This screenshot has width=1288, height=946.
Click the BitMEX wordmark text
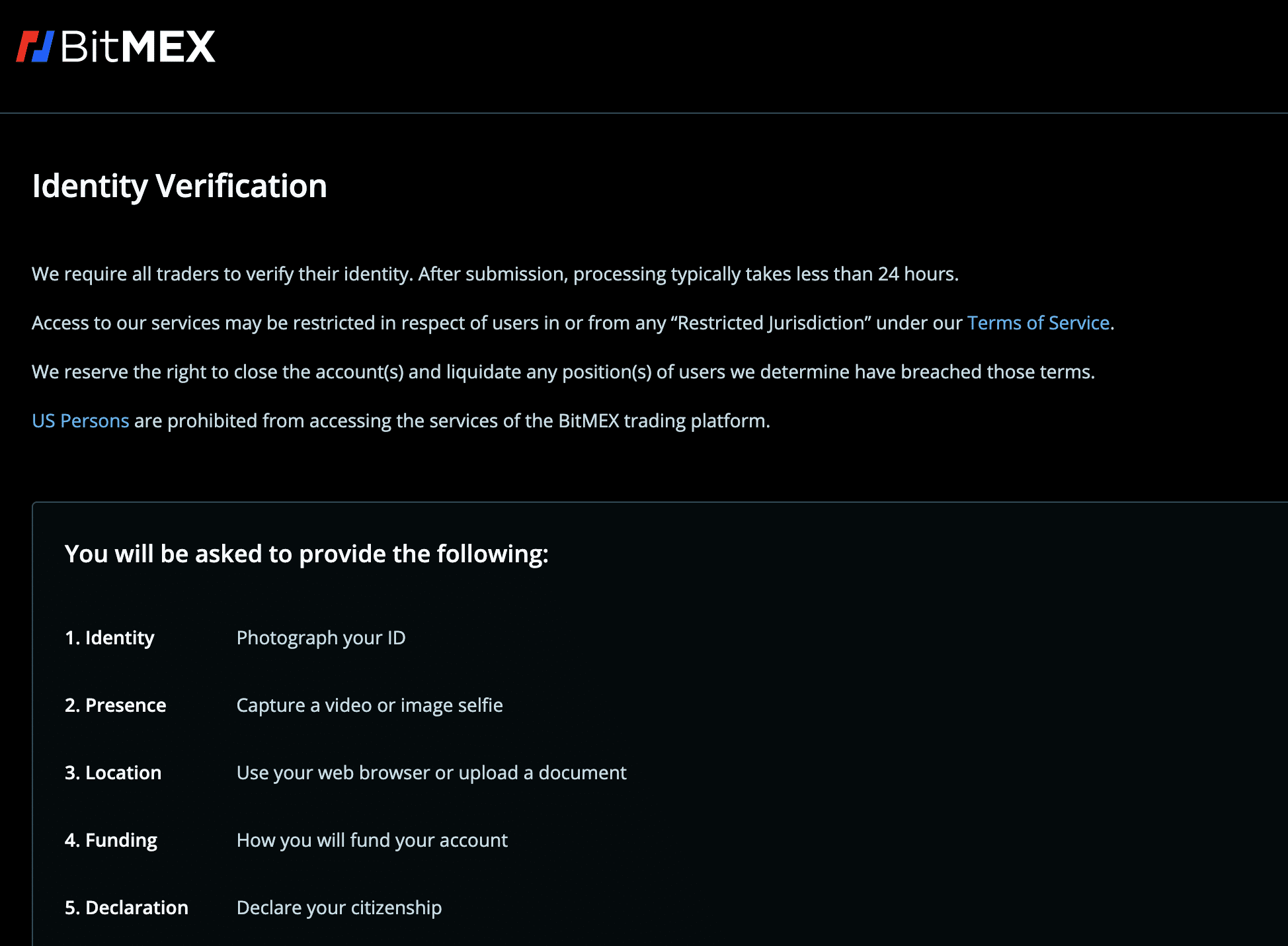pyautogui.click(x=138, y=47)
